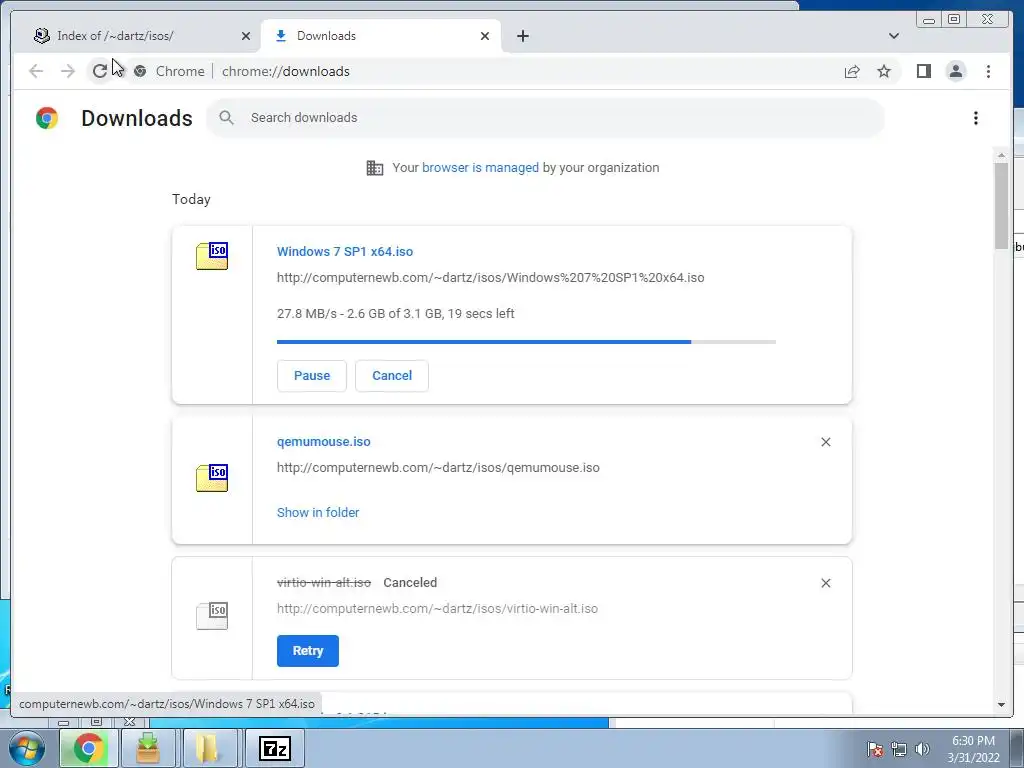Open the 'browser is managed' link
1024x768 pixels.
(x=480, y=167)
